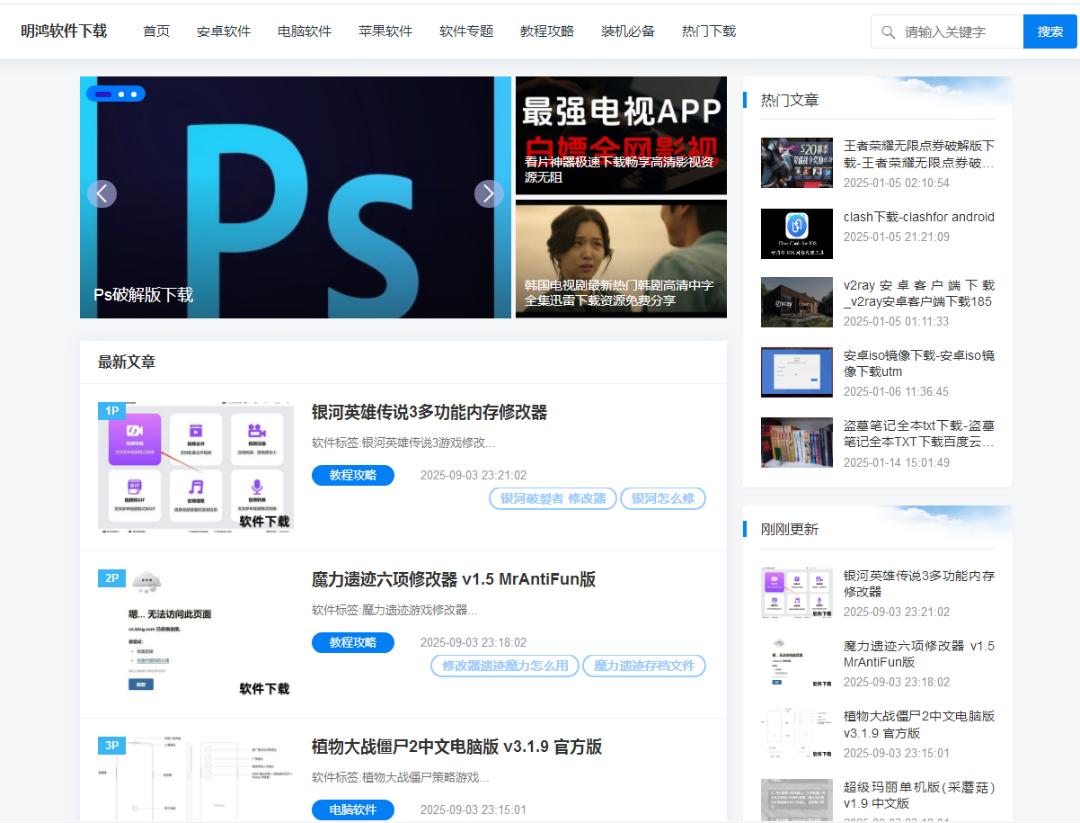Click 超级玛丽单机版 thumbnail in 刚刚更新

(797, 800)
